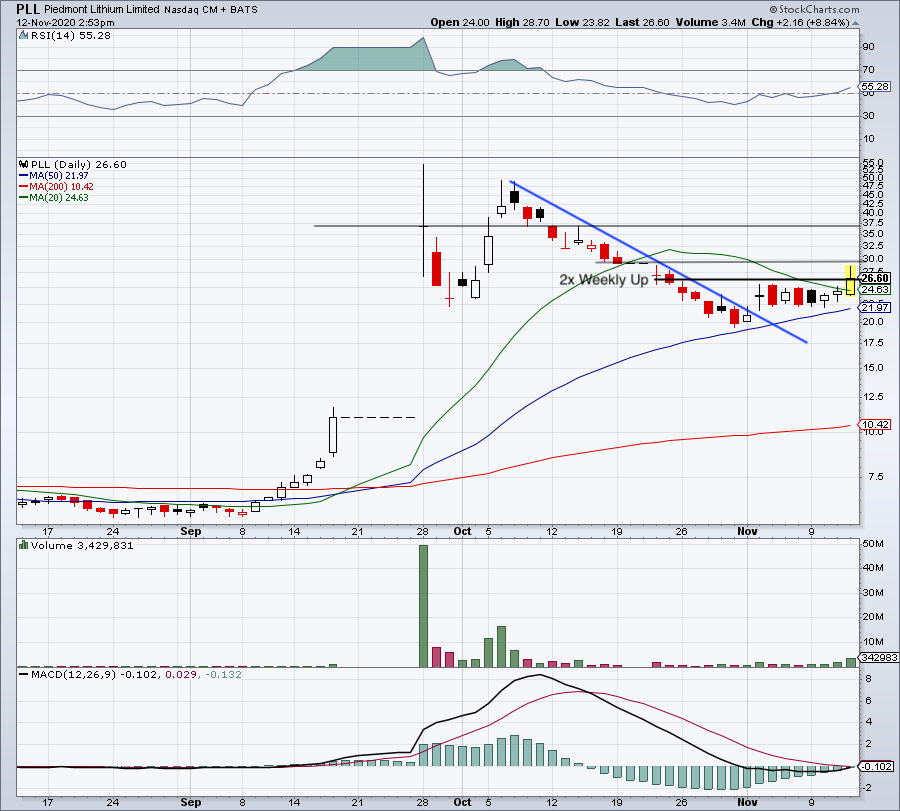Click the 'Sep' label on price chart axis
Viewport: 900px width, 811px height.
[x=191, y=531]
